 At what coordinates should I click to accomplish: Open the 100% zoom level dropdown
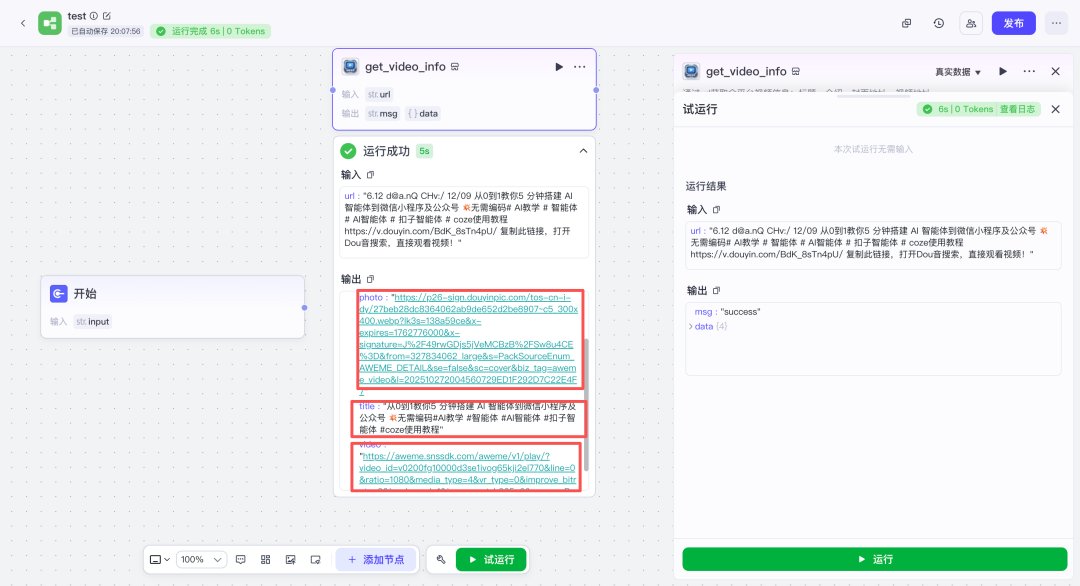coord(203,560)
